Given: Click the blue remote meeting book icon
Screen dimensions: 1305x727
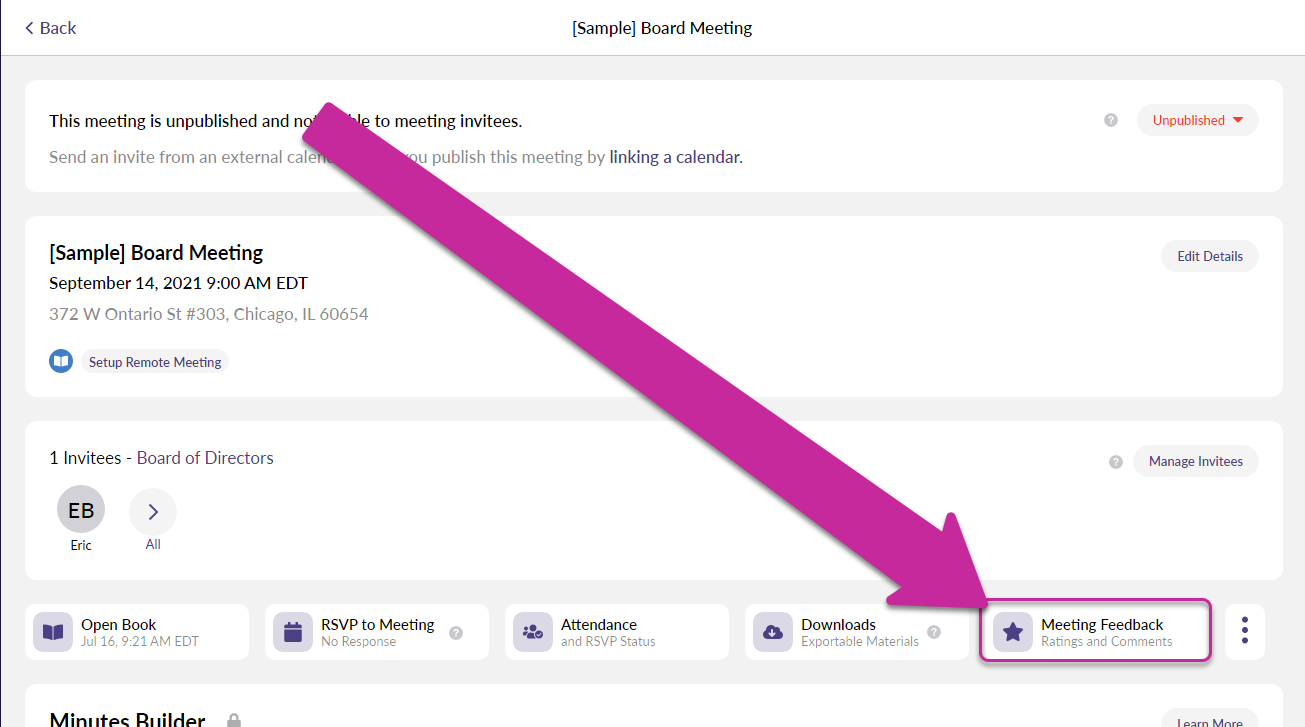Looking at the screenshot, I should (61, 361).
